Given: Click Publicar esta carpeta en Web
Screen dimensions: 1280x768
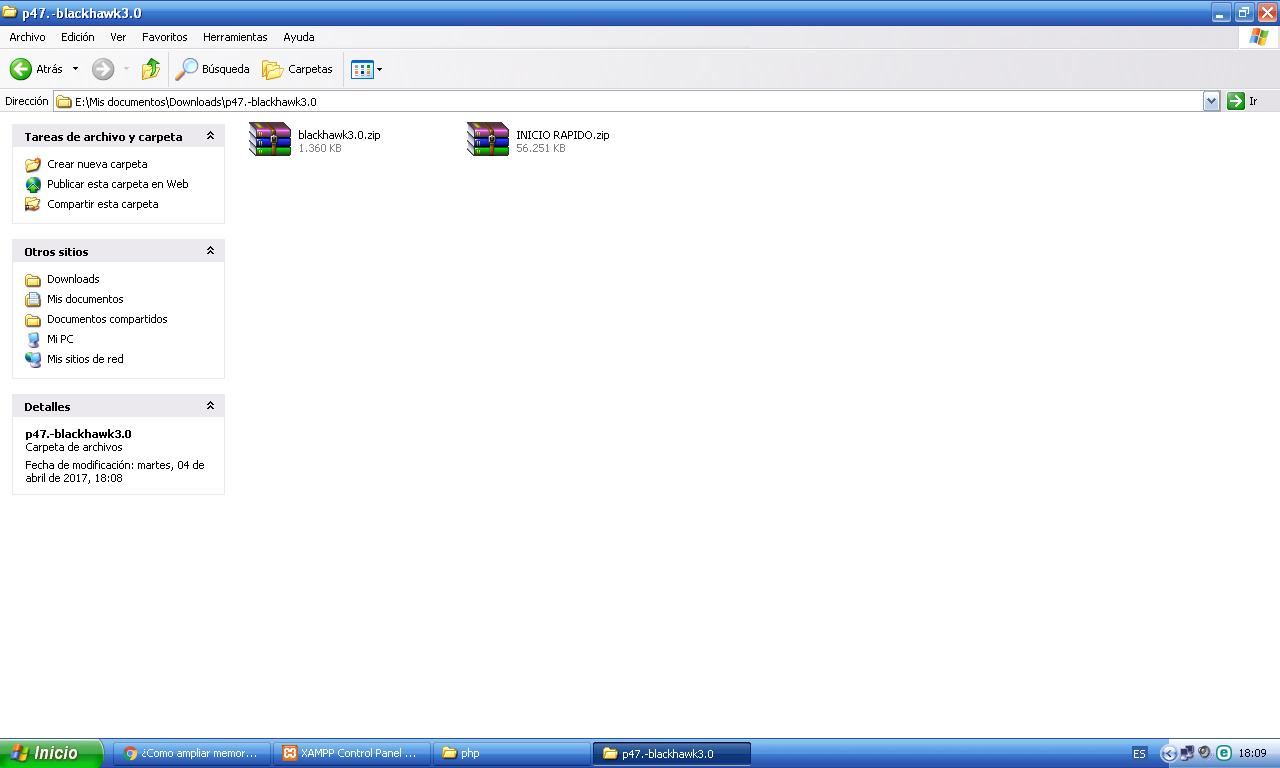Looking at the screenshot, I should click(118, 184).
